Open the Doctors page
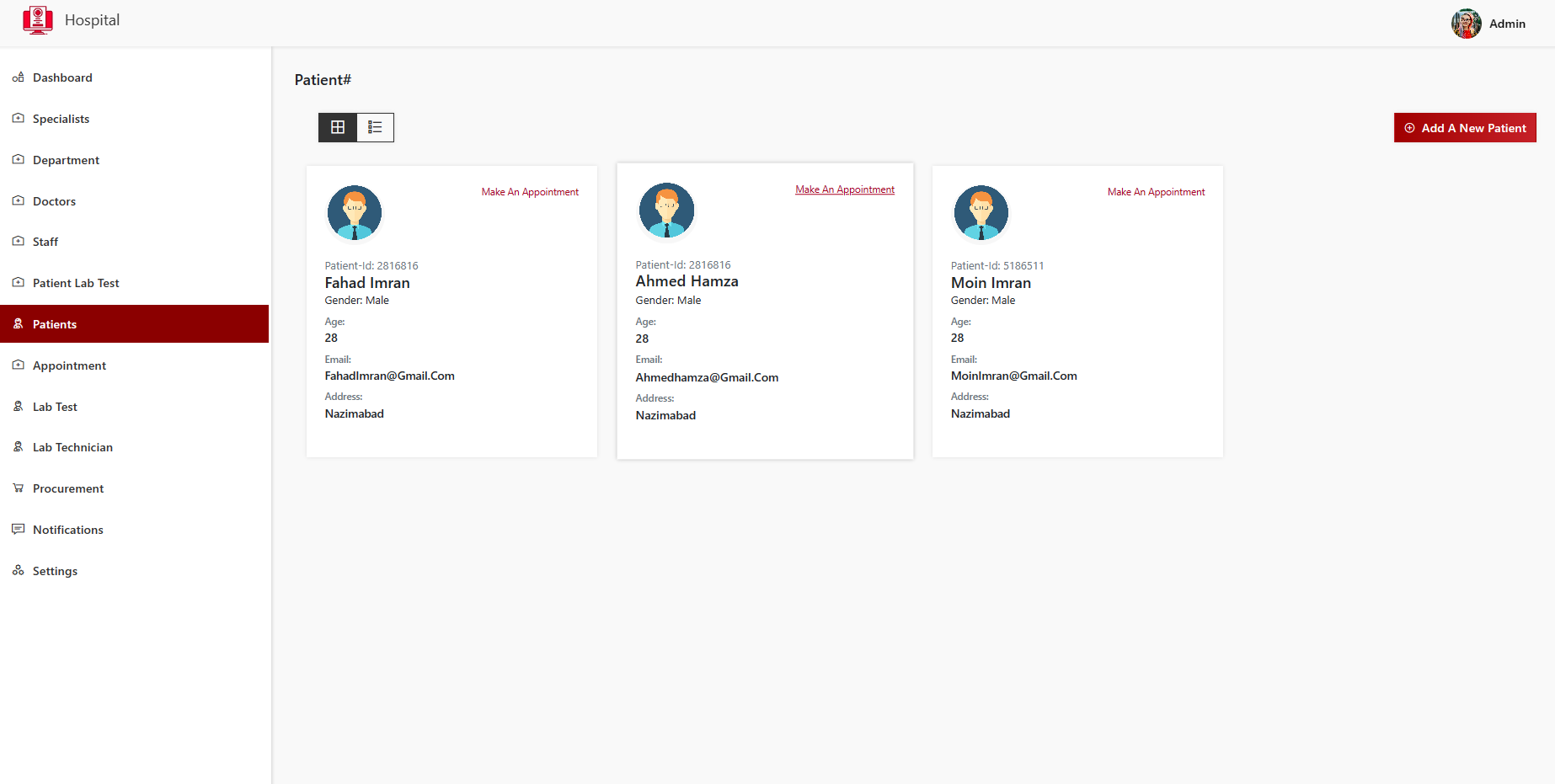1555x784 pixels. click(x=54, y=201)
